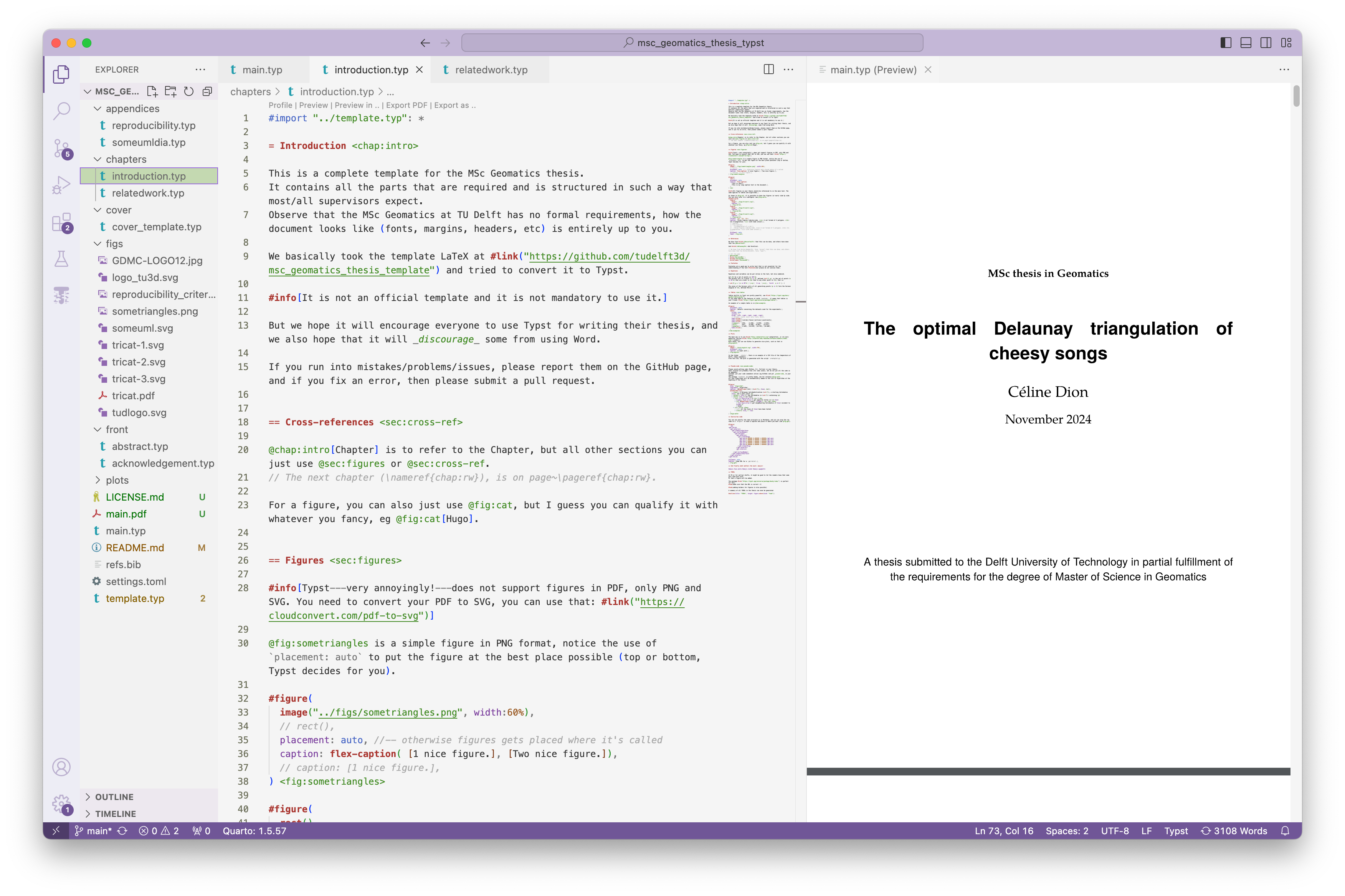Expand the OUTLINE section
This screenshot has height=896, width=1345.
tap(114, 797)
